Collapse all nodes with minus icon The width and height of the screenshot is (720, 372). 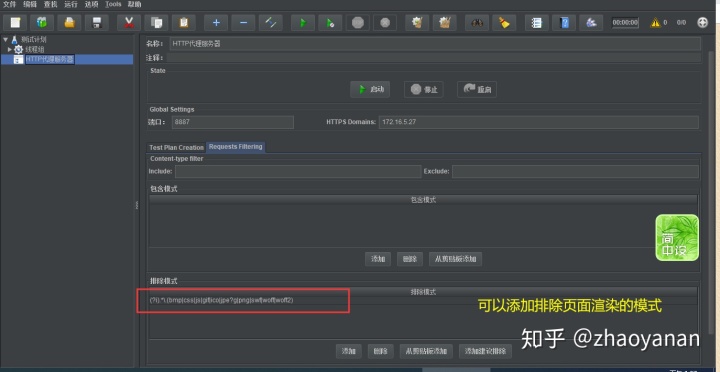point(243,22)
